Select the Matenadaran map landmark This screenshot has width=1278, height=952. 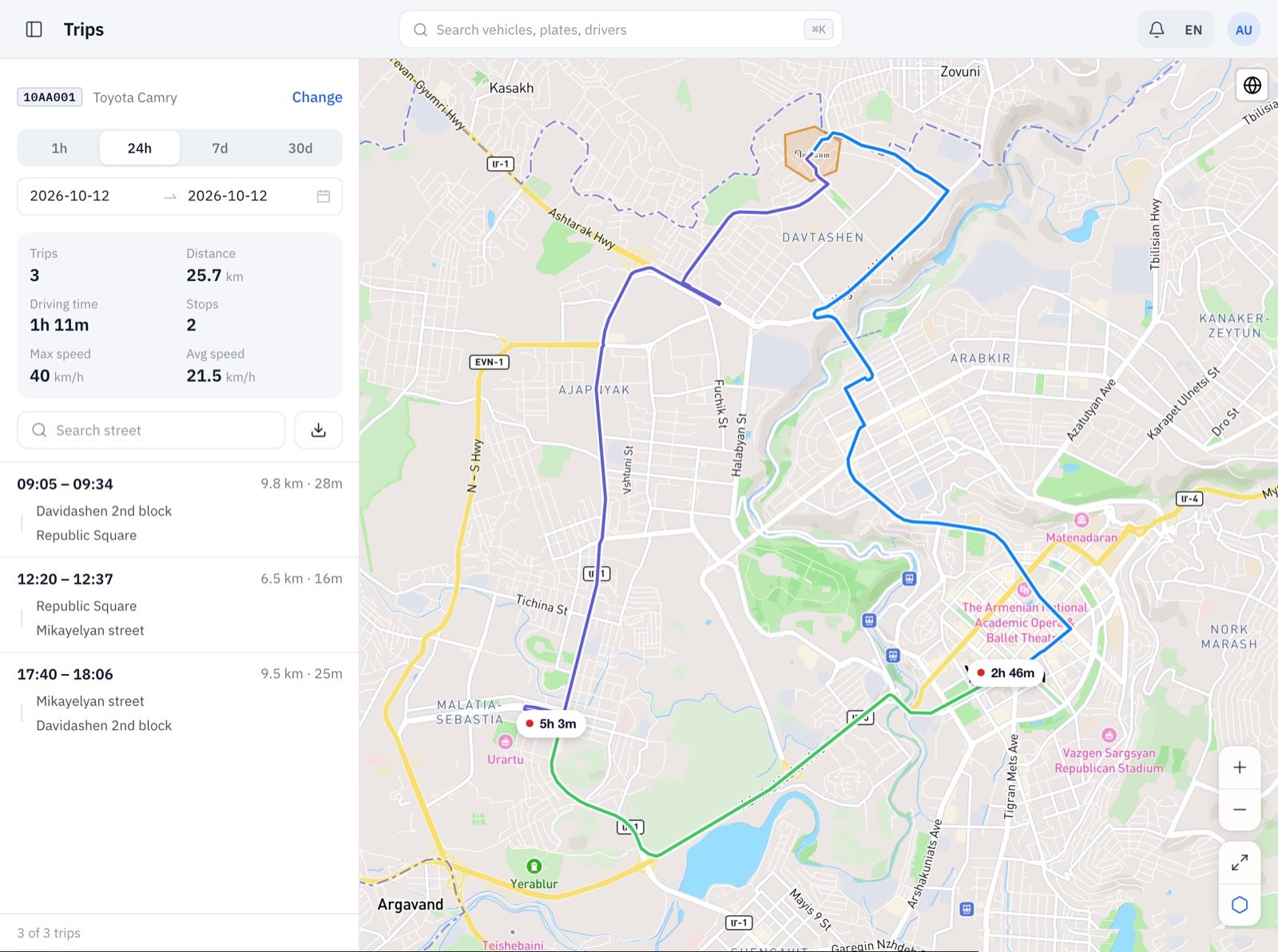[1082, 530]
